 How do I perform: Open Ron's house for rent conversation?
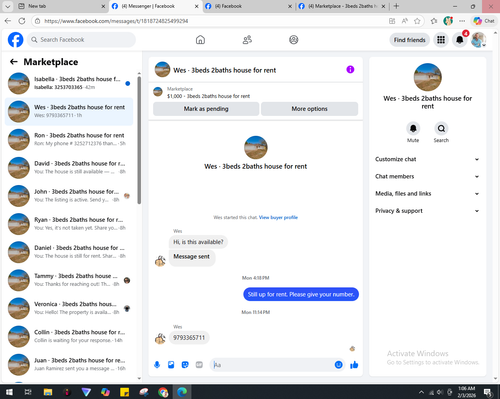[69, 140]
